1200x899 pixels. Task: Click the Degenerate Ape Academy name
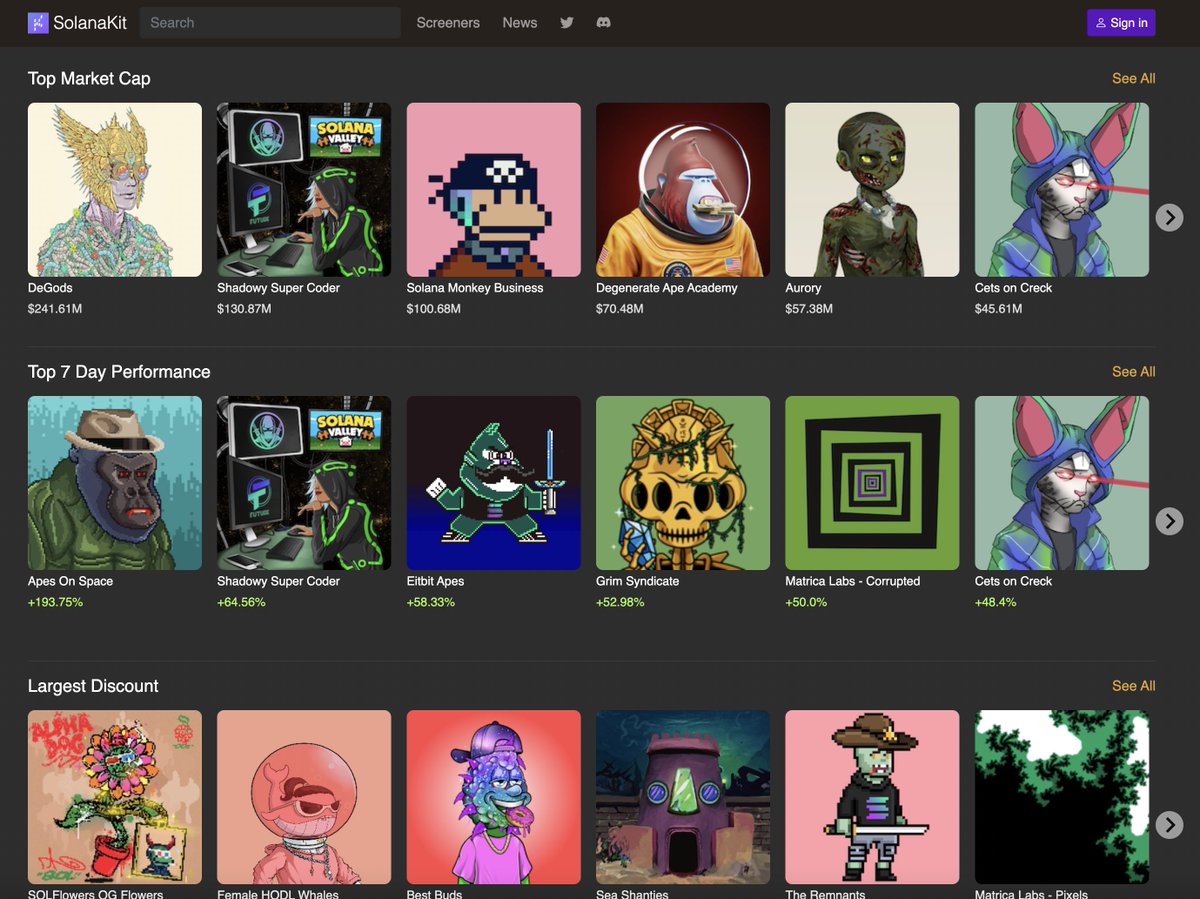667,288
